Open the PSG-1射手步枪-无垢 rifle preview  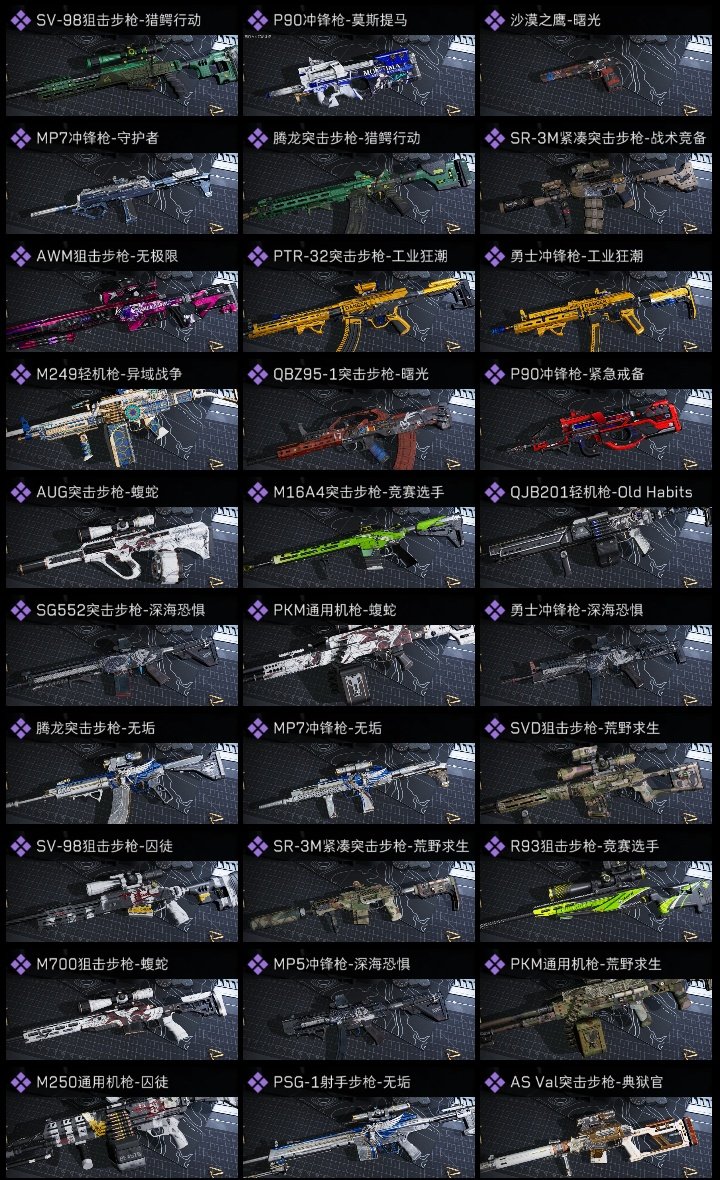click(x=359, y=1137)
